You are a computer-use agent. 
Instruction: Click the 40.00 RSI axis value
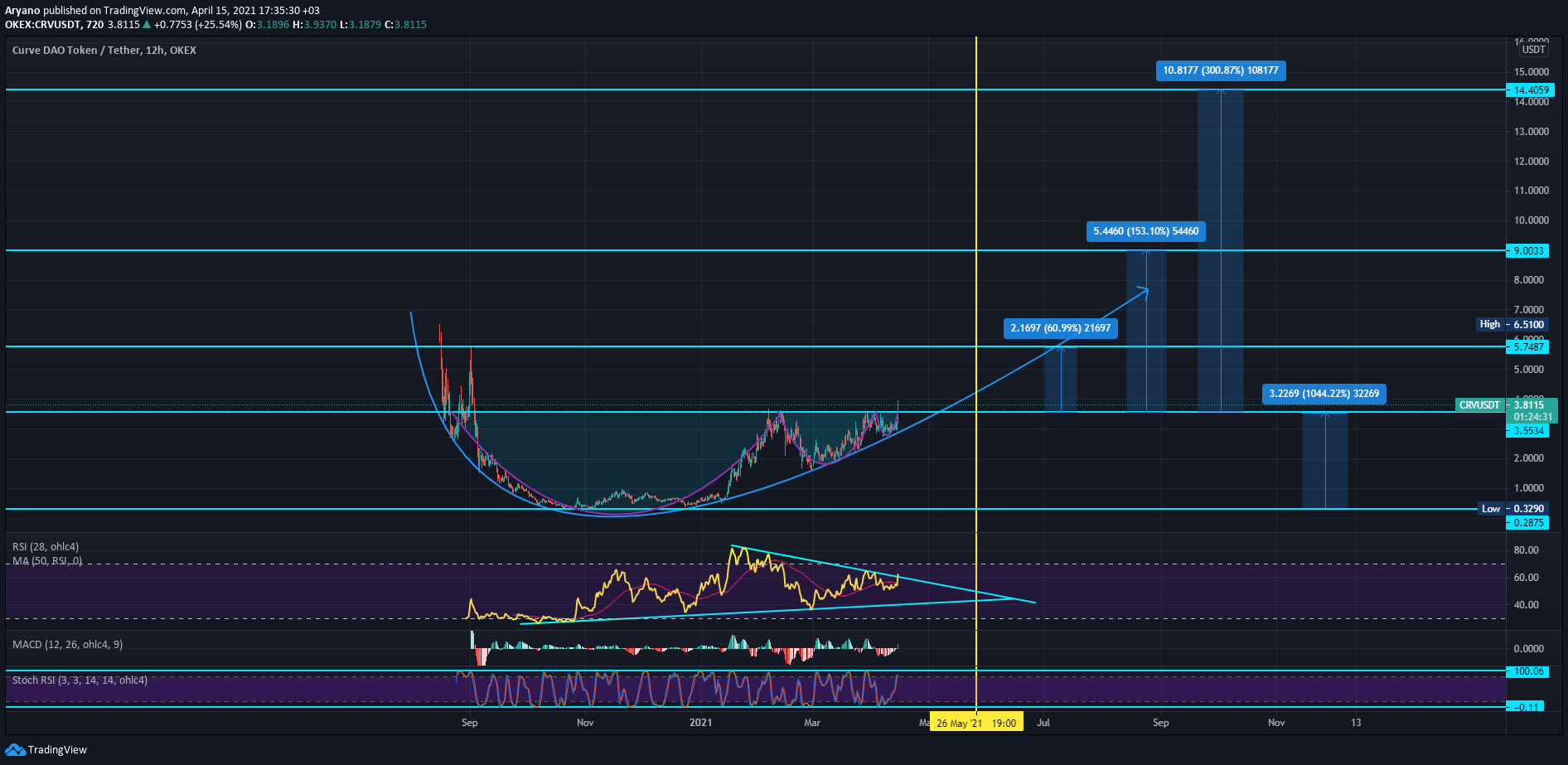point(1527,605)
